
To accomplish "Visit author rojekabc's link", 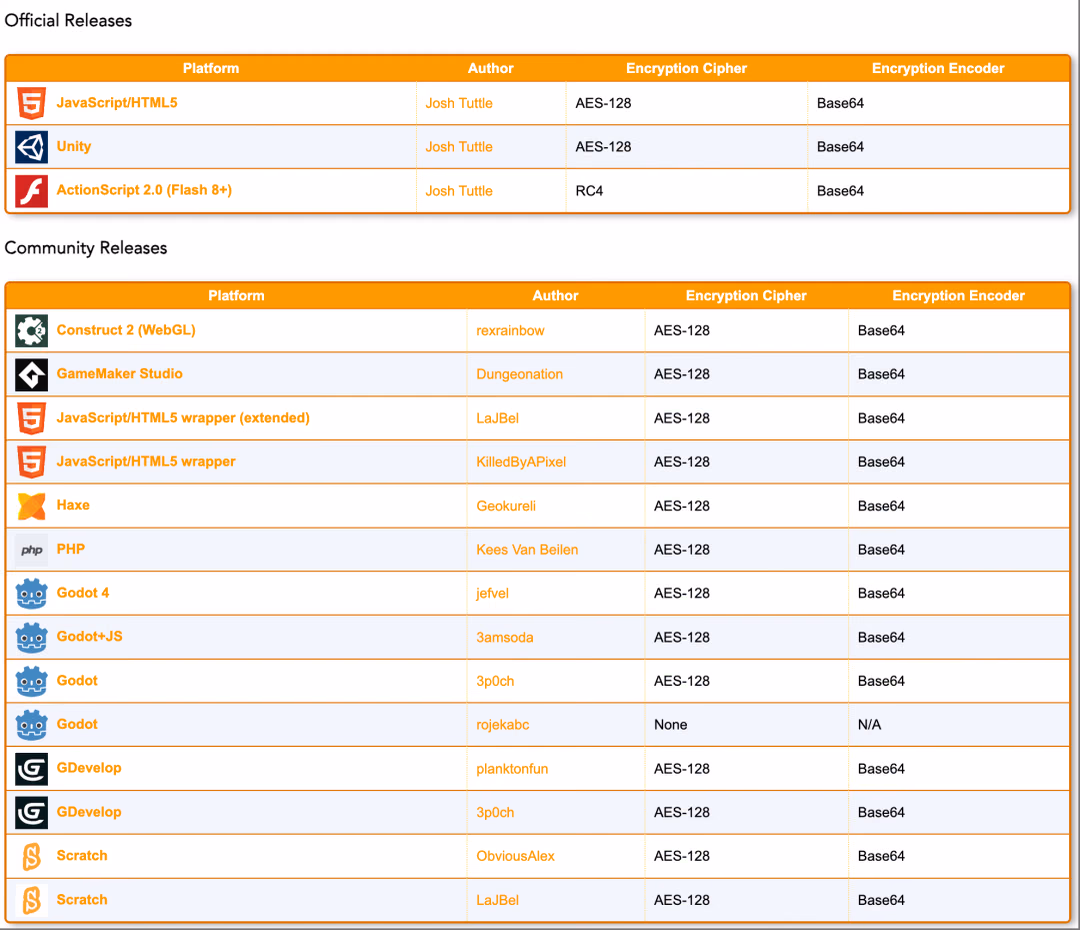I will pyautogui.click(x=503, y=725).
